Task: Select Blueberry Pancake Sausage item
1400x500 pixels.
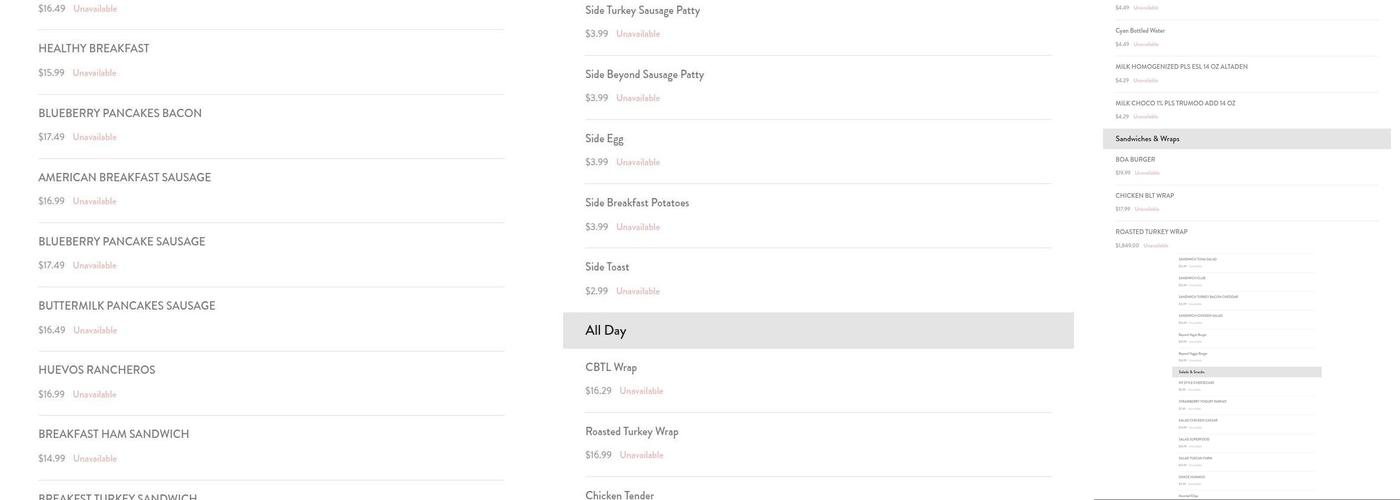Action: pyautogui.click(x=122, y=242)
